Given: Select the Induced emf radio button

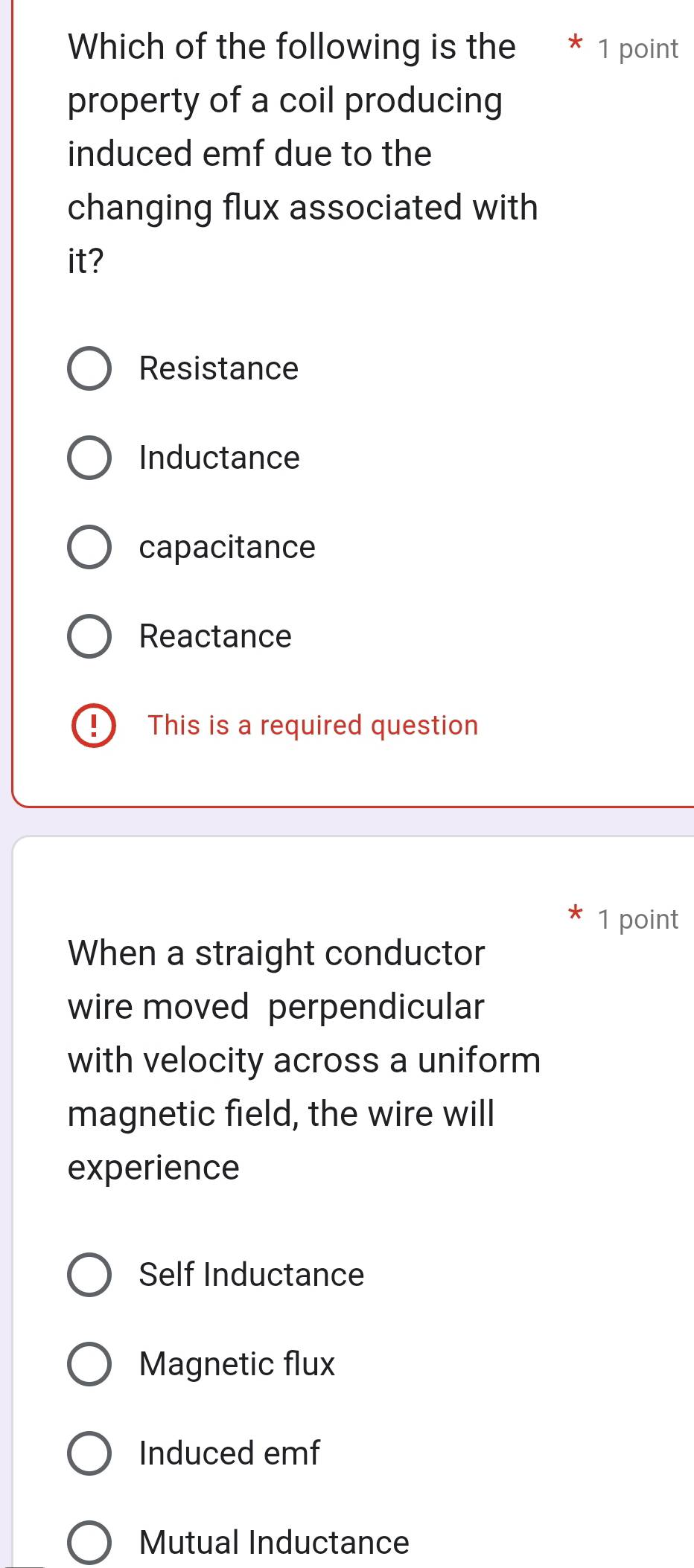Looking at the screenshot, I should point(89,1453).
